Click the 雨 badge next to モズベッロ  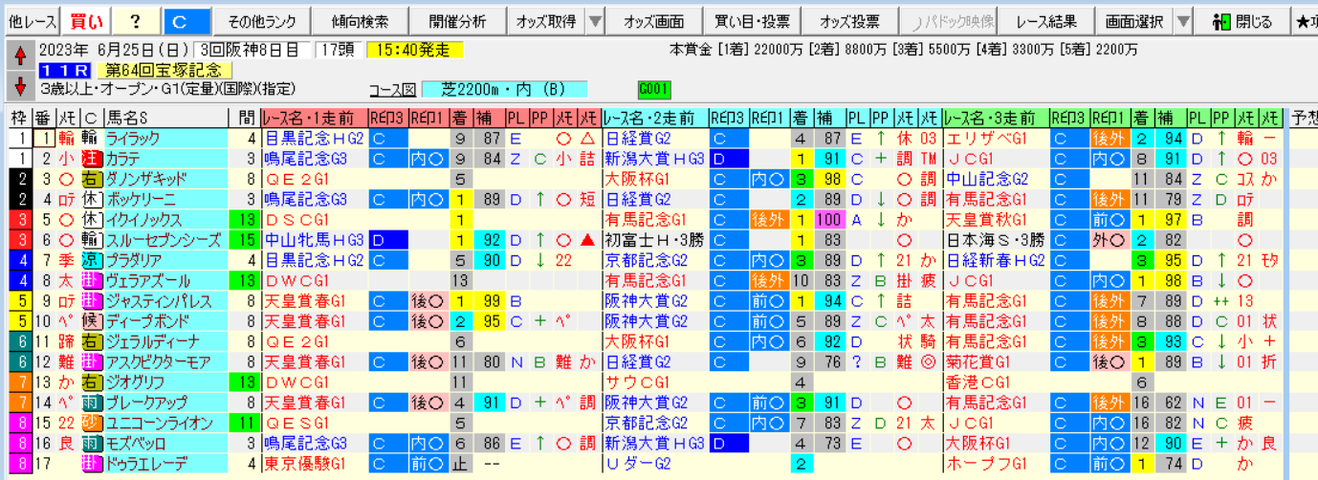(90, 443)
